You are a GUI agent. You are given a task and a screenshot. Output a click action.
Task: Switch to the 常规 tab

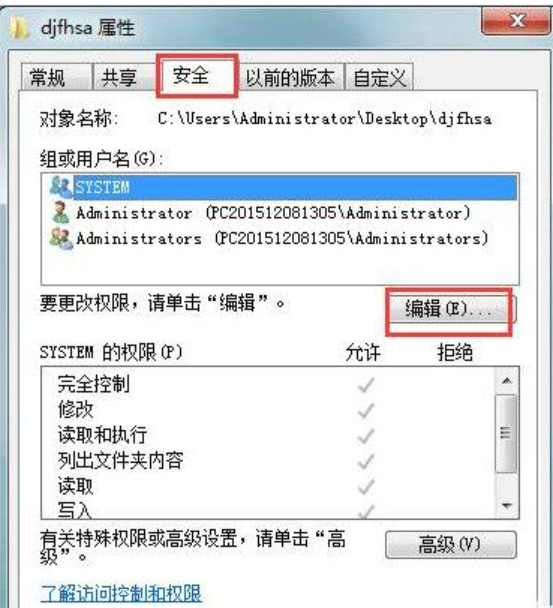coord(56,77)
